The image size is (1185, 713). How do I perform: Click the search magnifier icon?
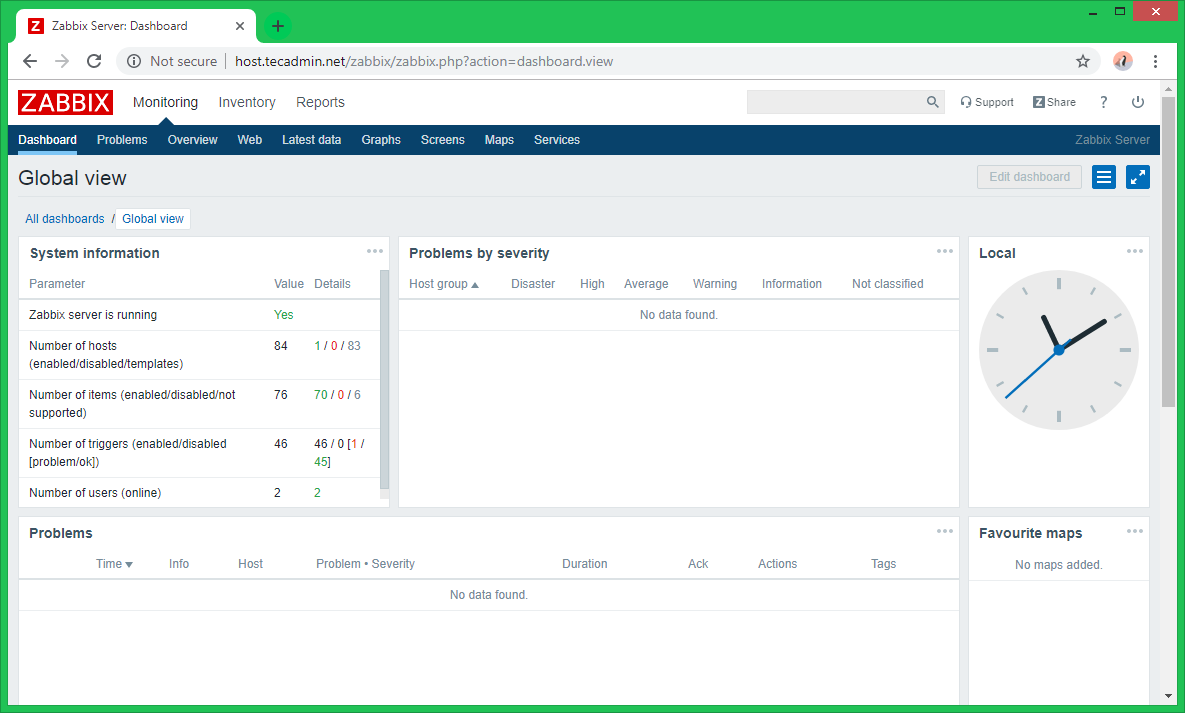[x=932, y=102]
